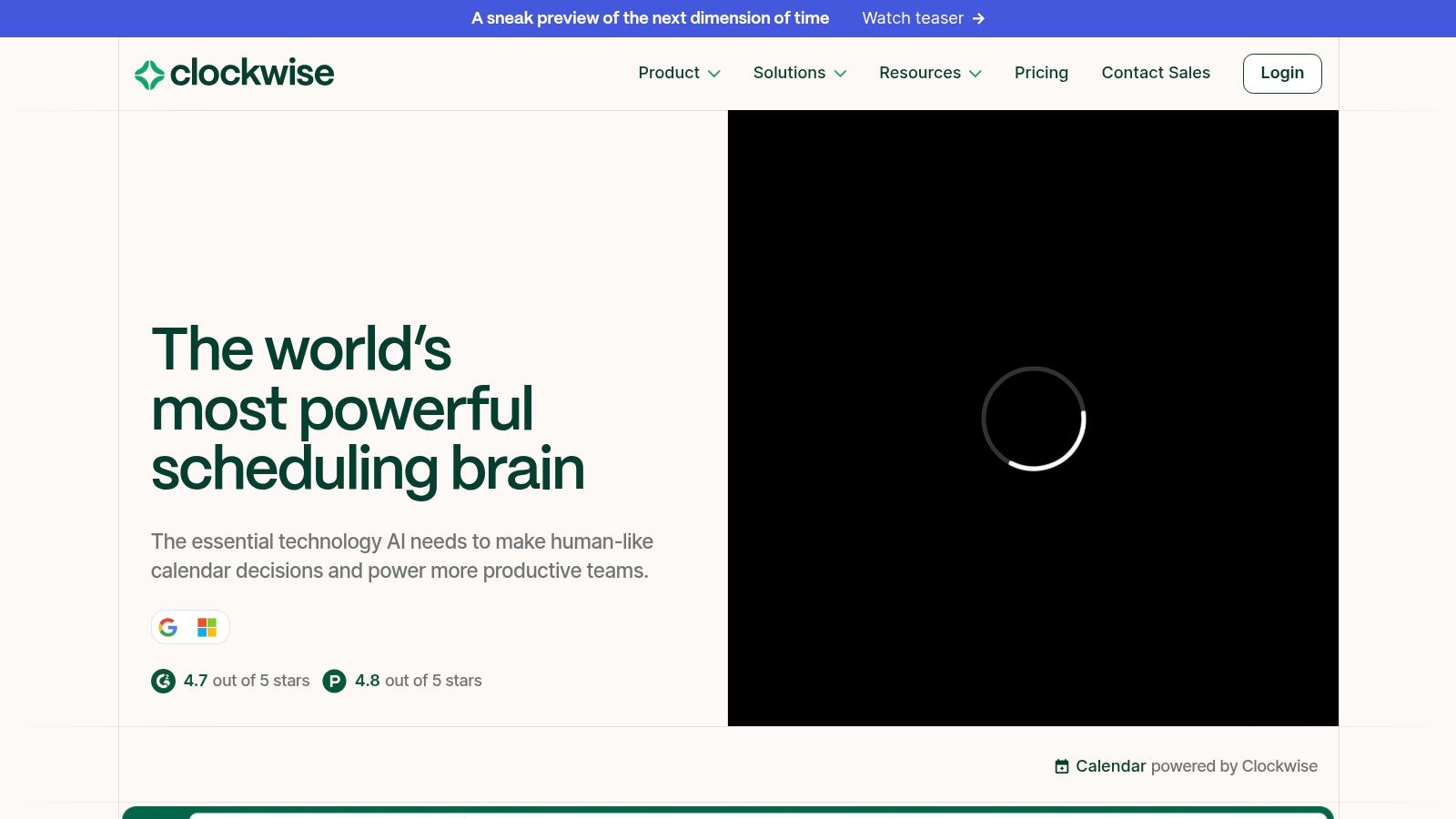The height and width of the screenshot is (819, 1456).
Task: Click the Clockwise logo
Action: pyautogui.click(x=234, y=74)
